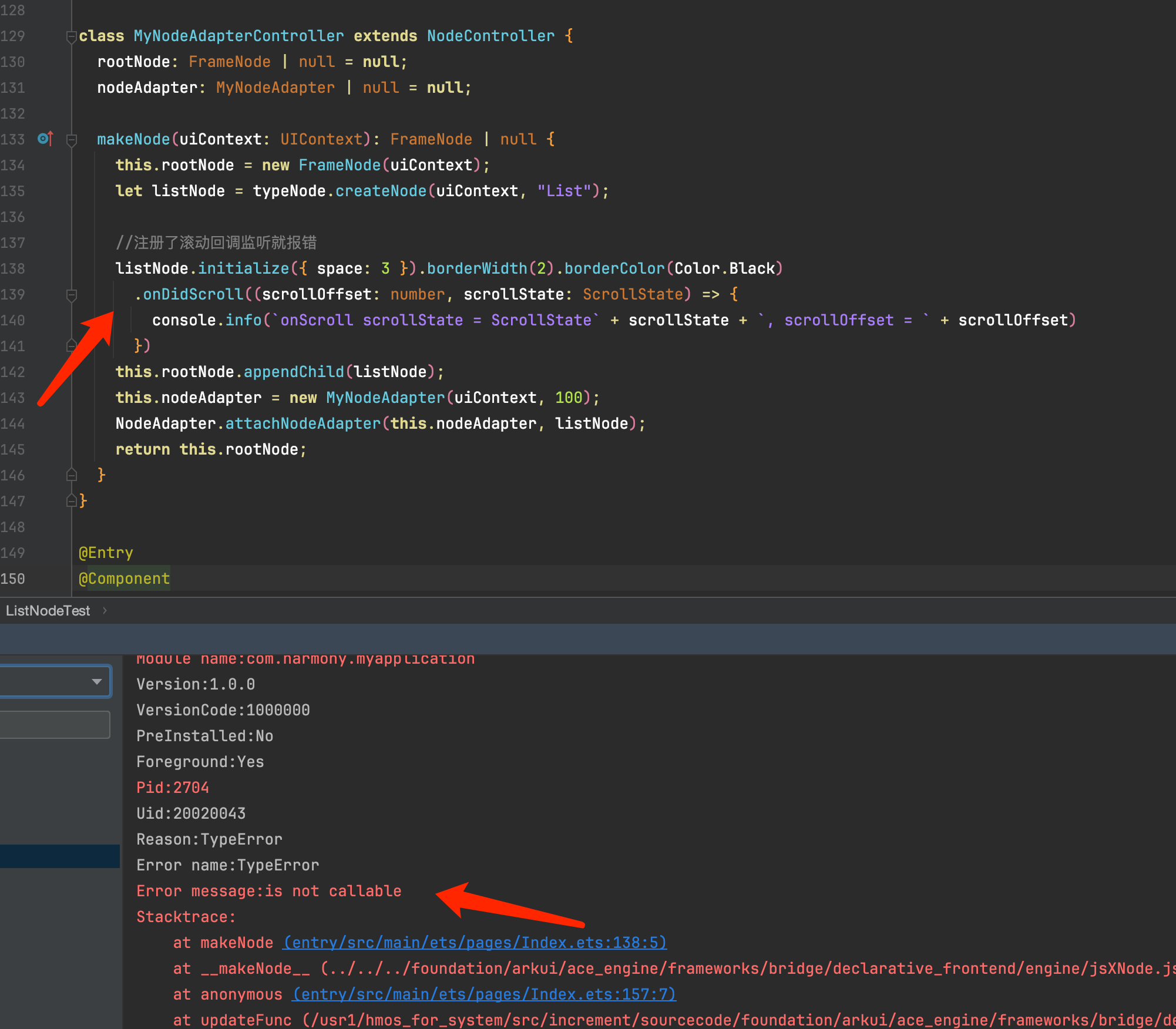Click fold end marker at line 141

click(72, 345)
